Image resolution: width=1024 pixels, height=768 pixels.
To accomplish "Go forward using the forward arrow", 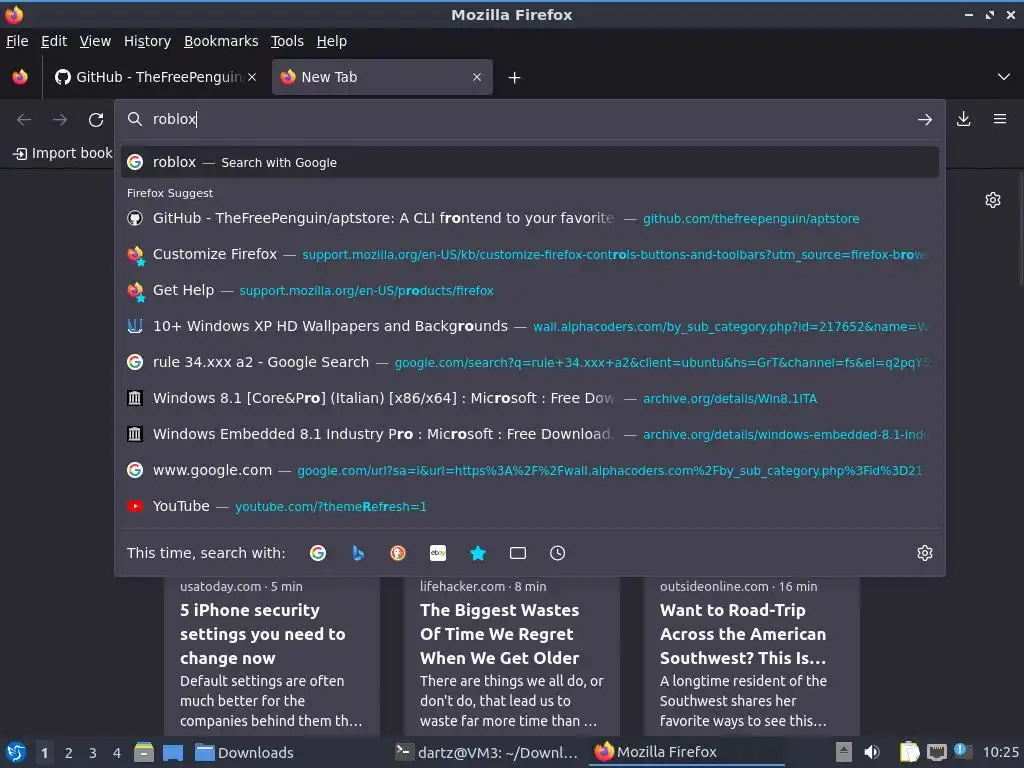I will pyautogui.click(x=60, y=120).
